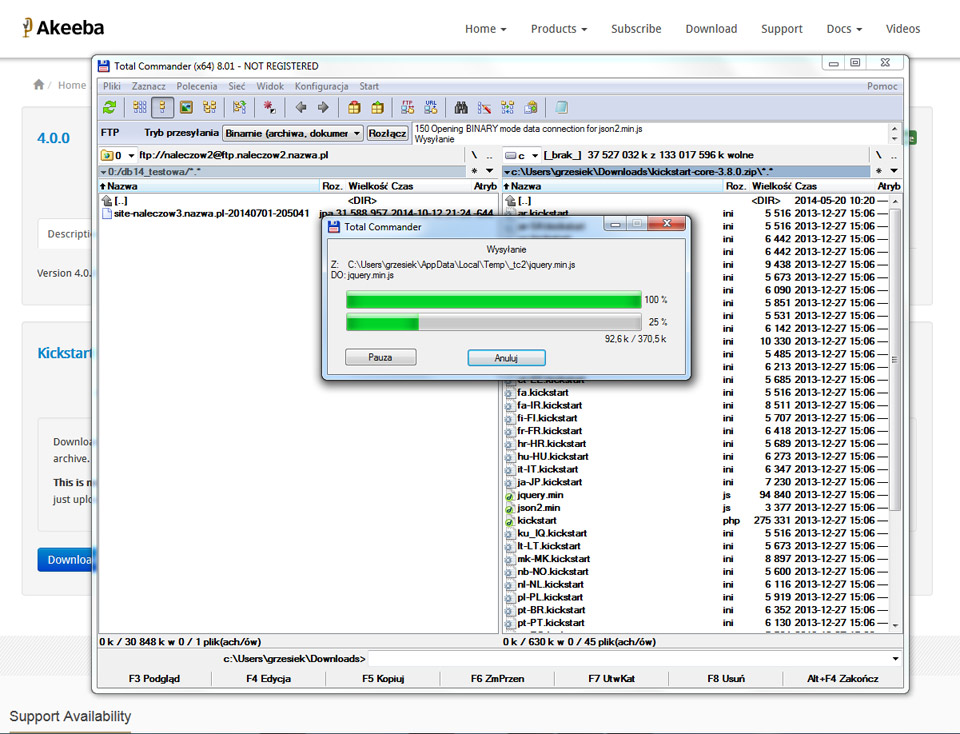Open the Konfiguracja menu
Viewport: 960px width, 734px height.
(x=321, y=86)
